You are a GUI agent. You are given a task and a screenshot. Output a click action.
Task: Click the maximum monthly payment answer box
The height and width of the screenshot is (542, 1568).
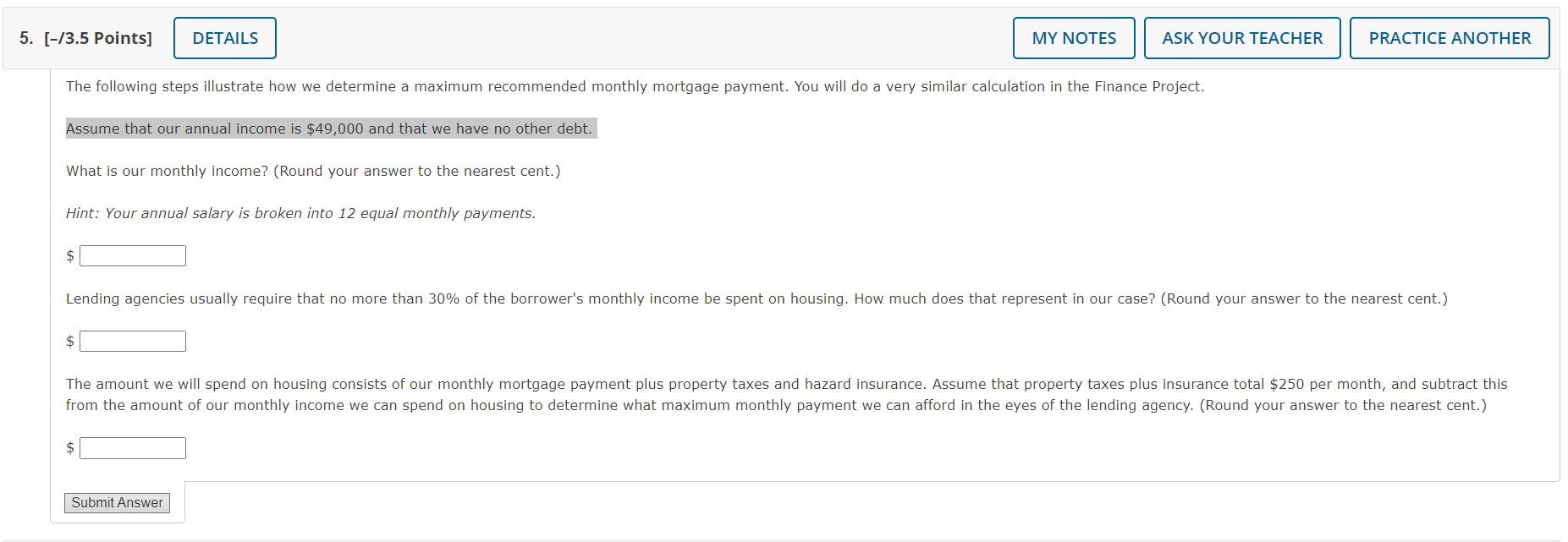coord(131,447)
